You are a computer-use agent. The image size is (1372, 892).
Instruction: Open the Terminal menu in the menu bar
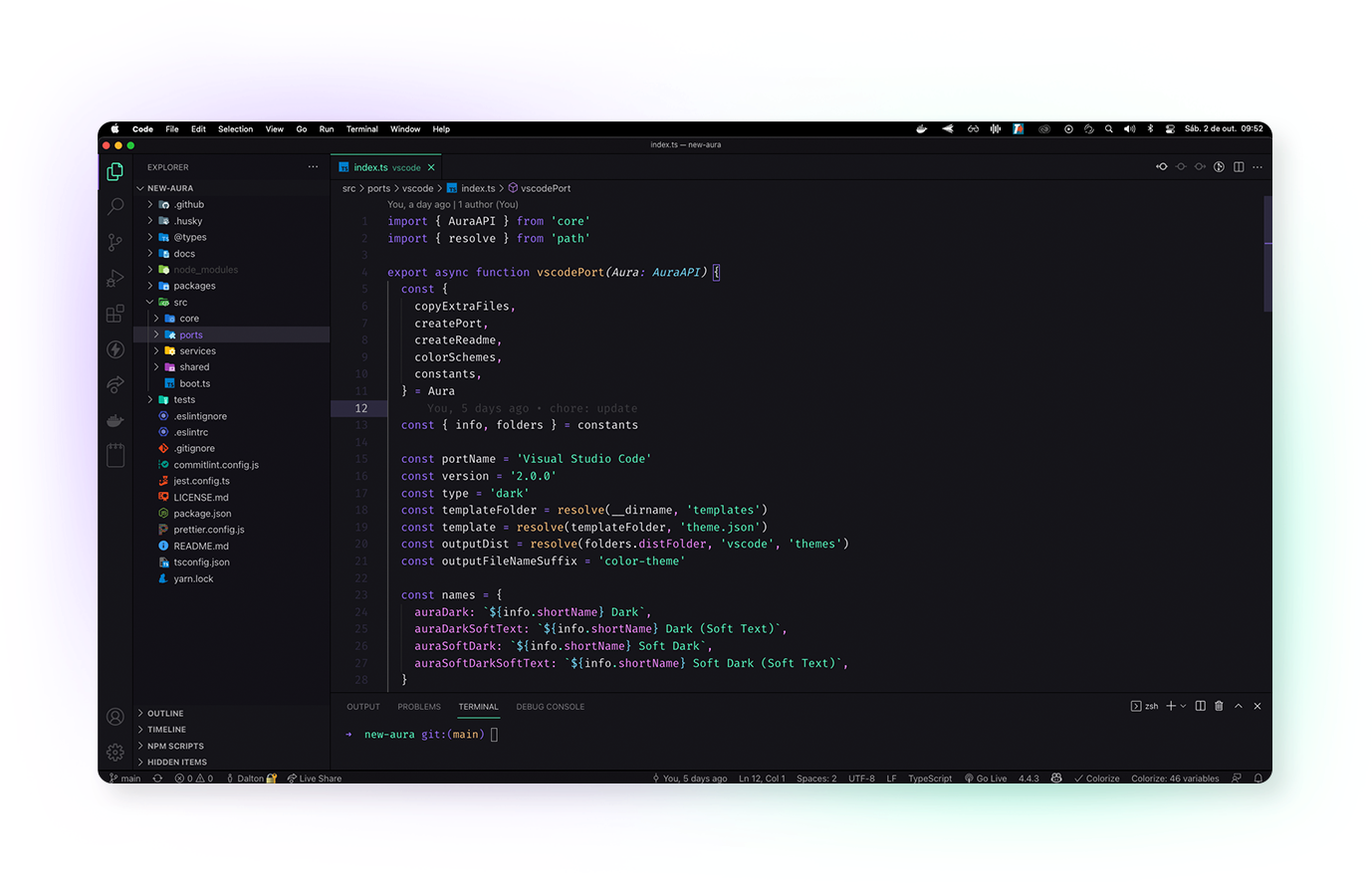[362, 129]
